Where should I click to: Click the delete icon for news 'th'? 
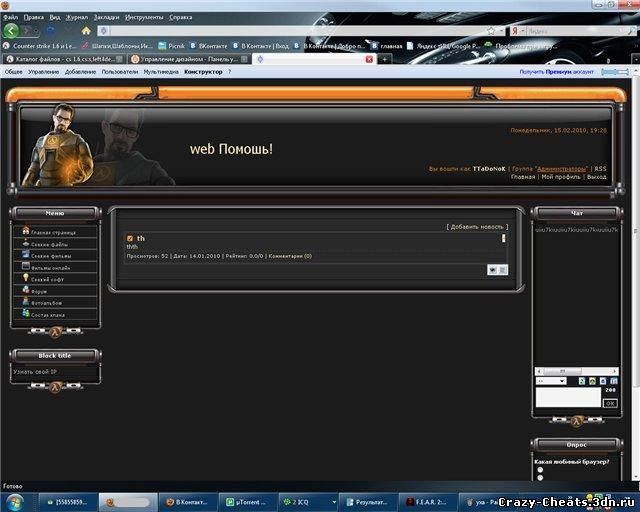[503, 270]
